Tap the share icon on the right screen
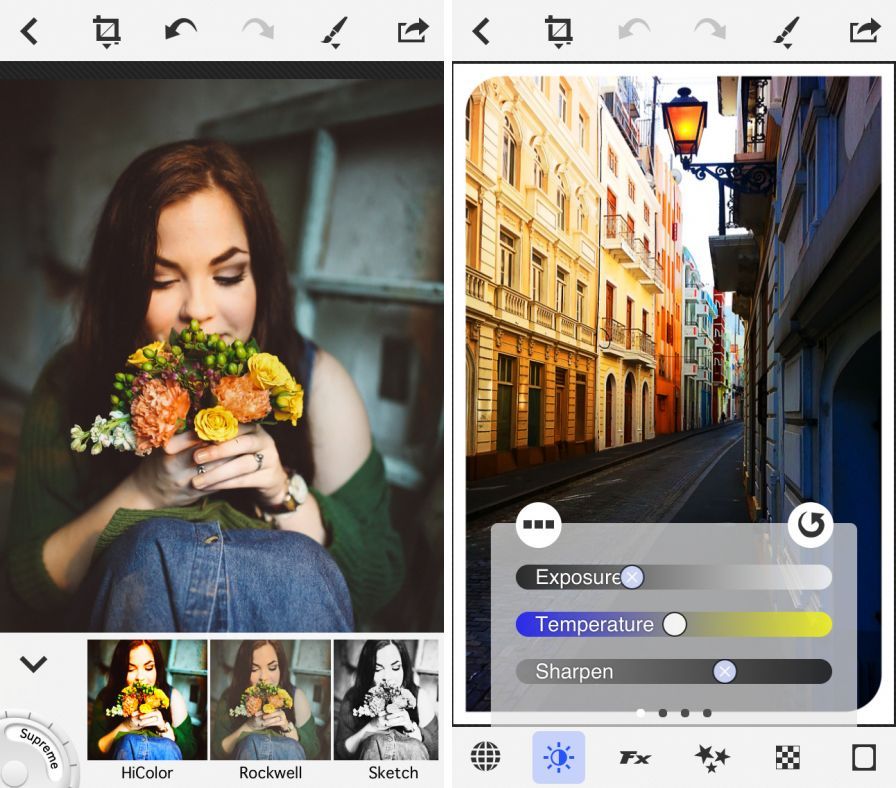 point(863,32)
